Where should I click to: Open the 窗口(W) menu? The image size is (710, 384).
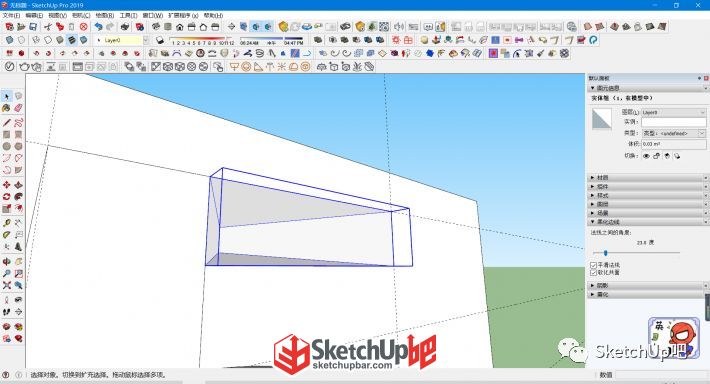click(x=153, y=15)
